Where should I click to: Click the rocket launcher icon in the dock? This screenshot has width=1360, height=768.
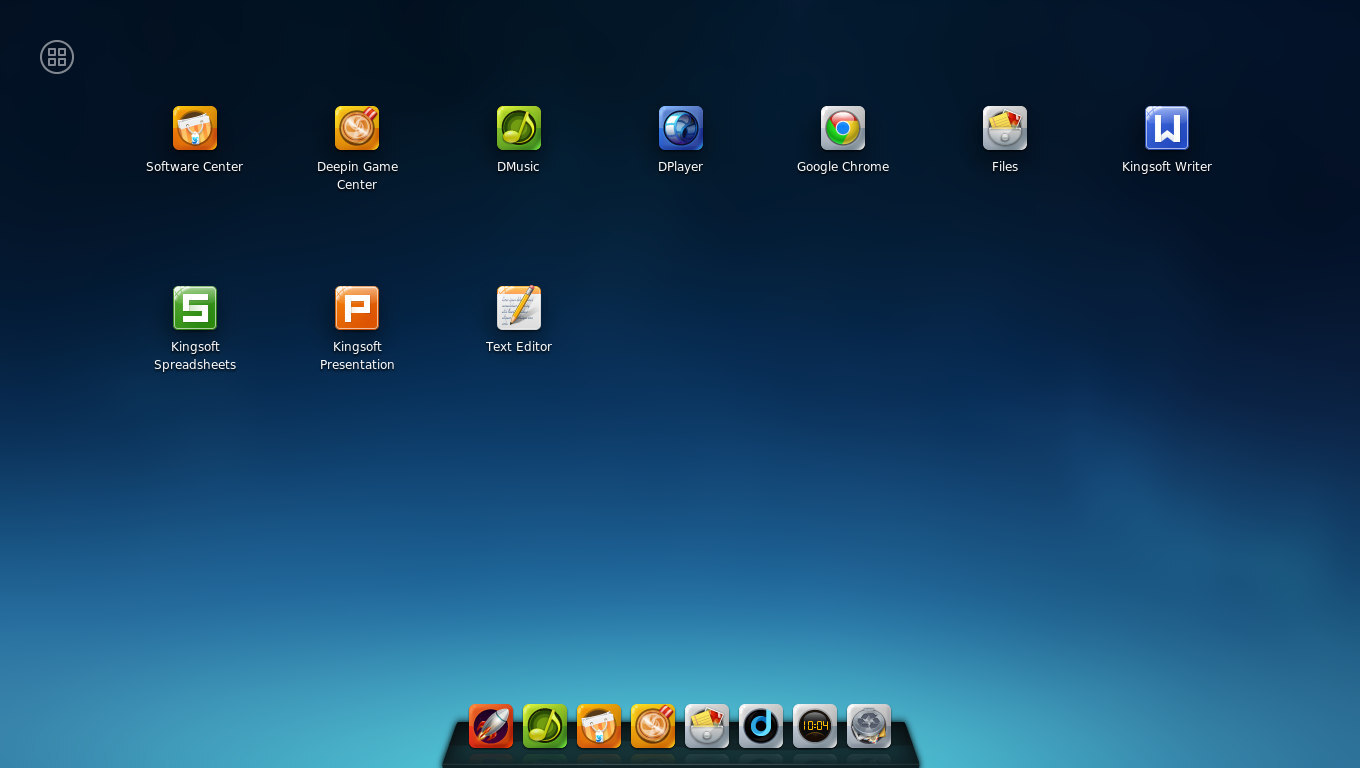tap(490, 726)
